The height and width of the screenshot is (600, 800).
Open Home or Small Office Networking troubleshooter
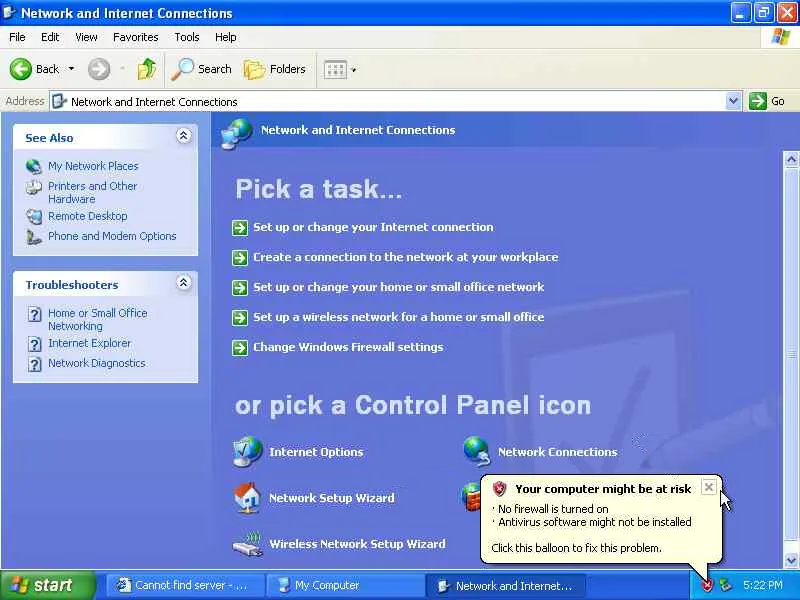coord(97,319)
